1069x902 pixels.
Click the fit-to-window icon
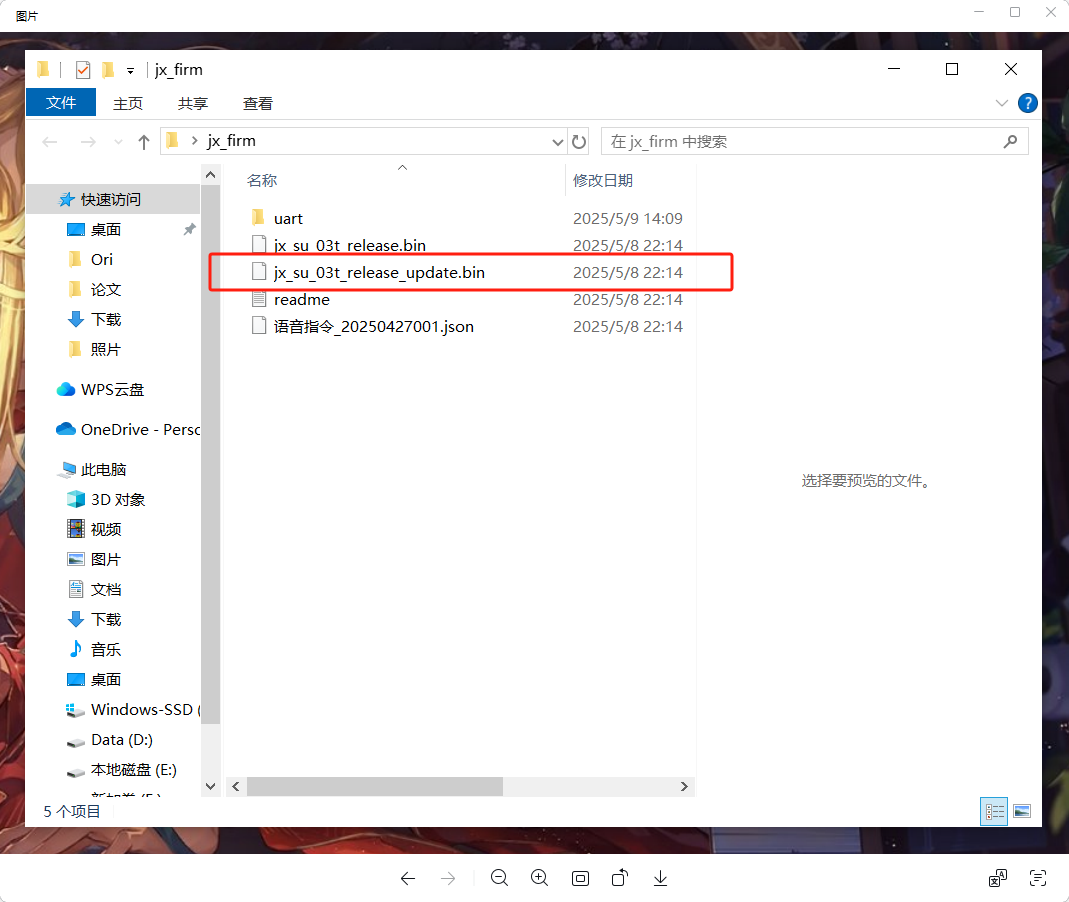tap(580, 878)
